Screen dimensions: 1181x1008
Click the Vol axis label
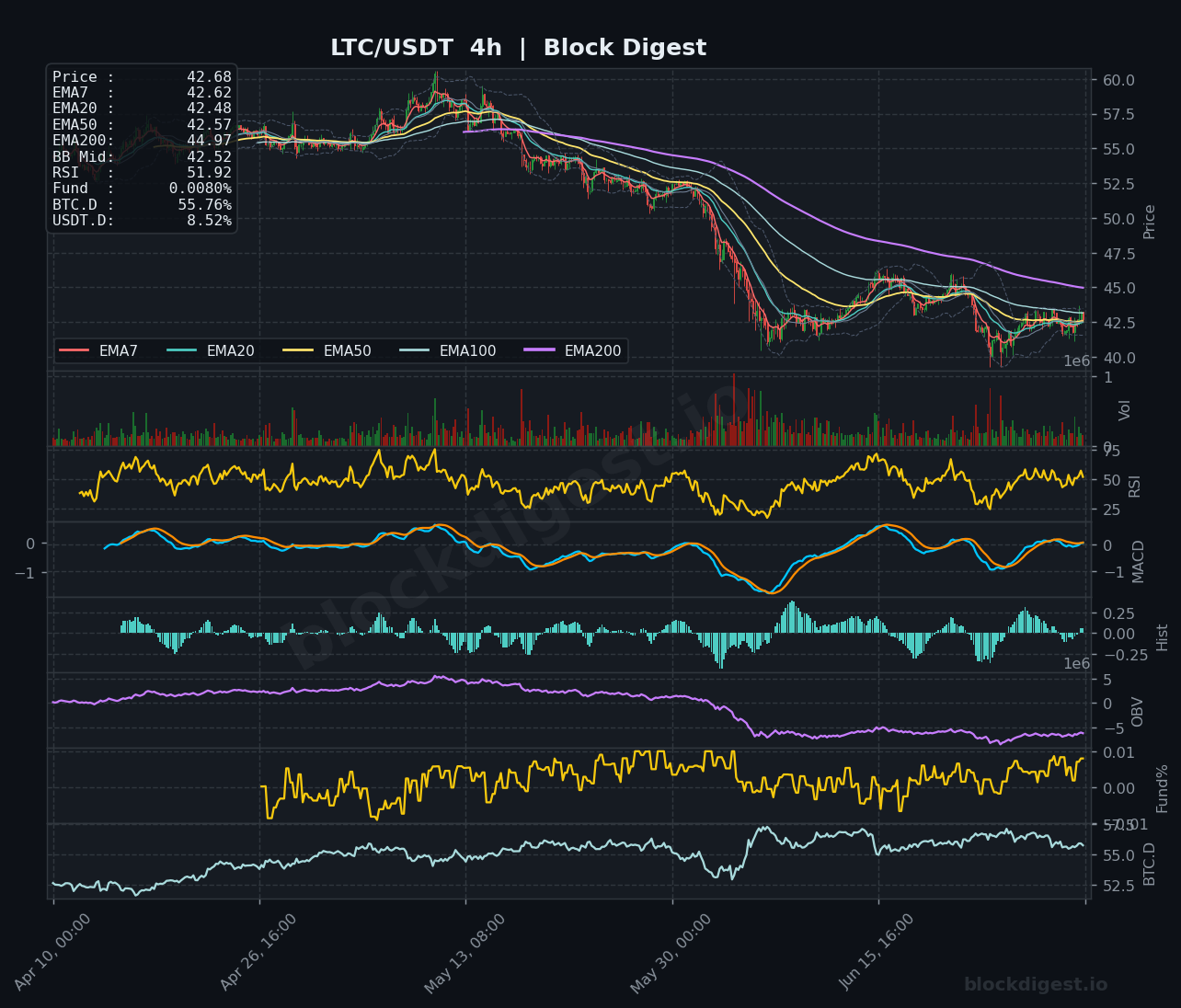click(x=1124, y=410)
